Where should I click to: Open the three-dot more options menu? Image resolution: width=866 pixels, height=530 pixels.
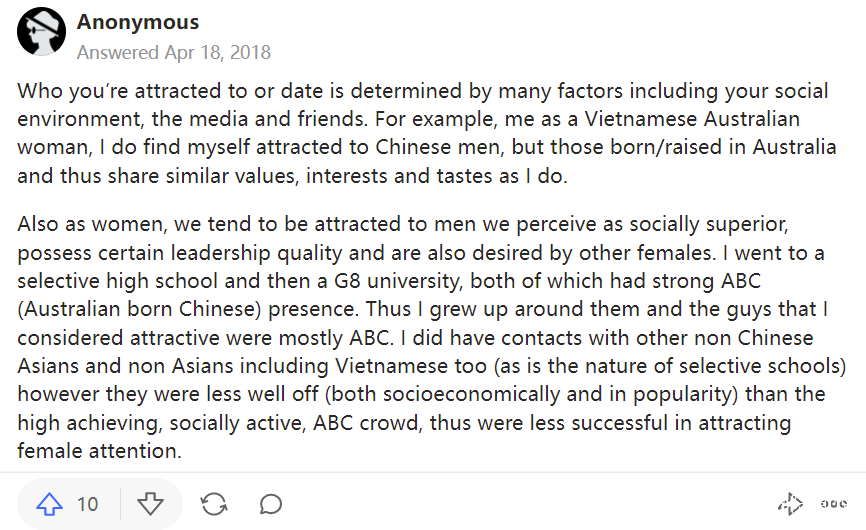tap(833, 504)
